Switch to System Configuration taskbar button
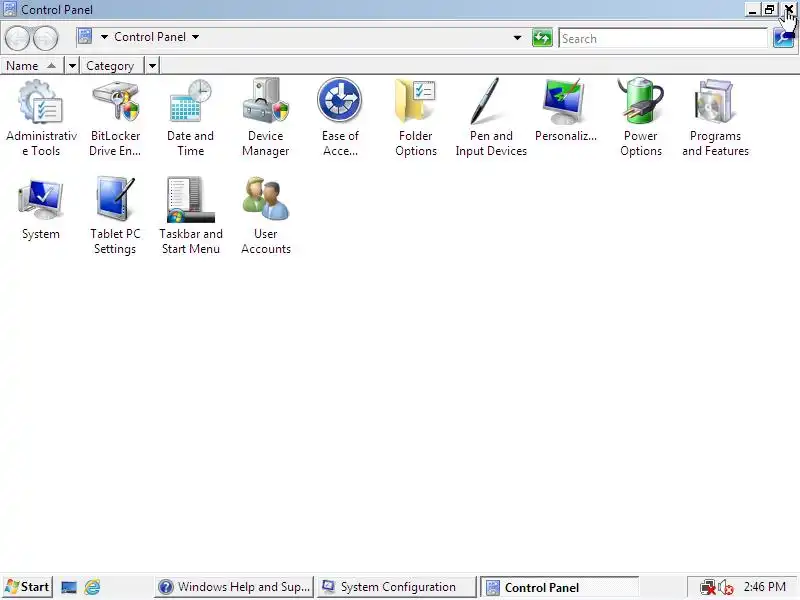The width and height of the screenshot is (800, 600). pyautogui.click(x=395, y=587)
